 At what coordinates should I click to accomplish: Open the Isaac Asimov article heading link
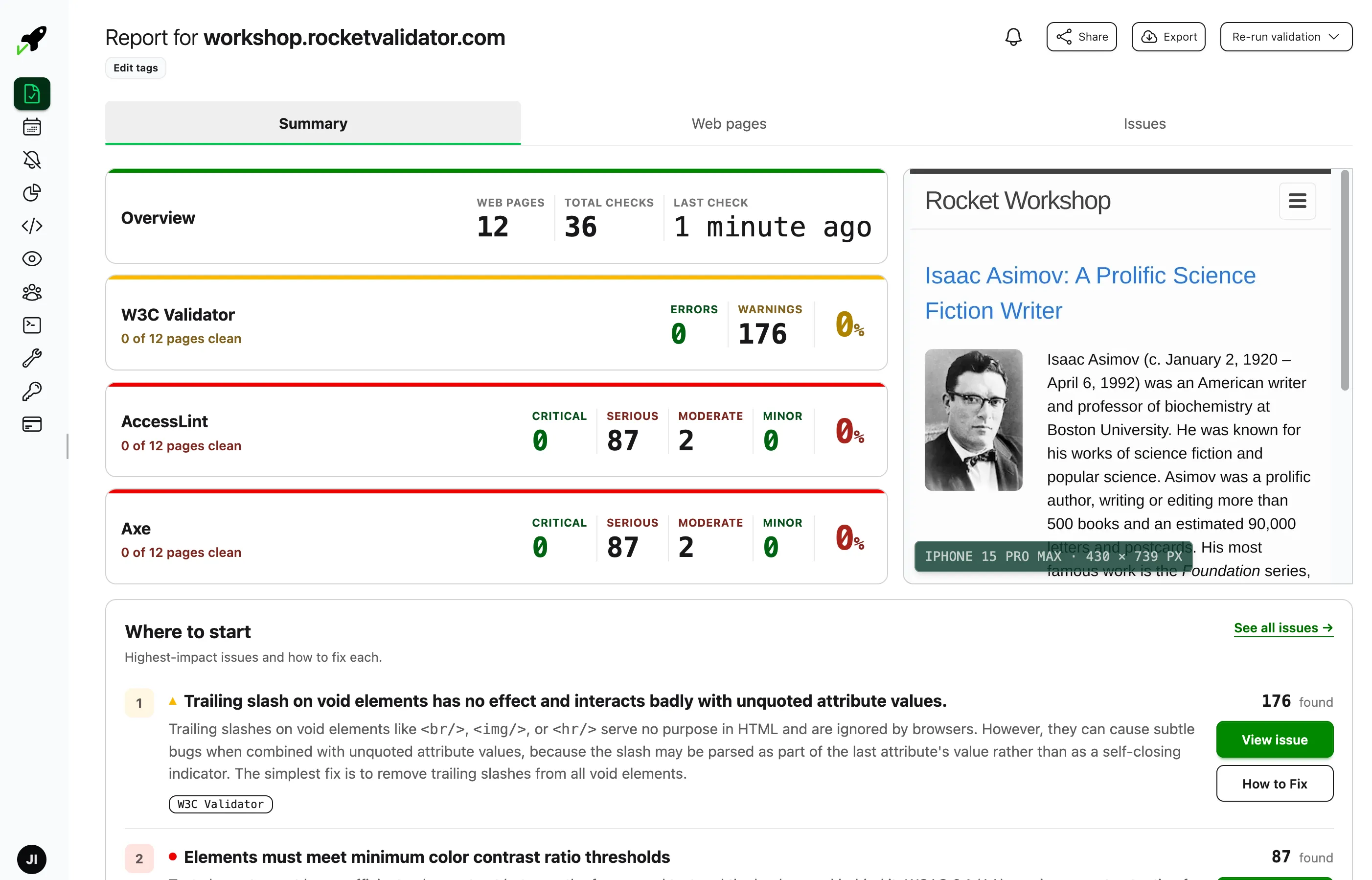pos(1090,293)
